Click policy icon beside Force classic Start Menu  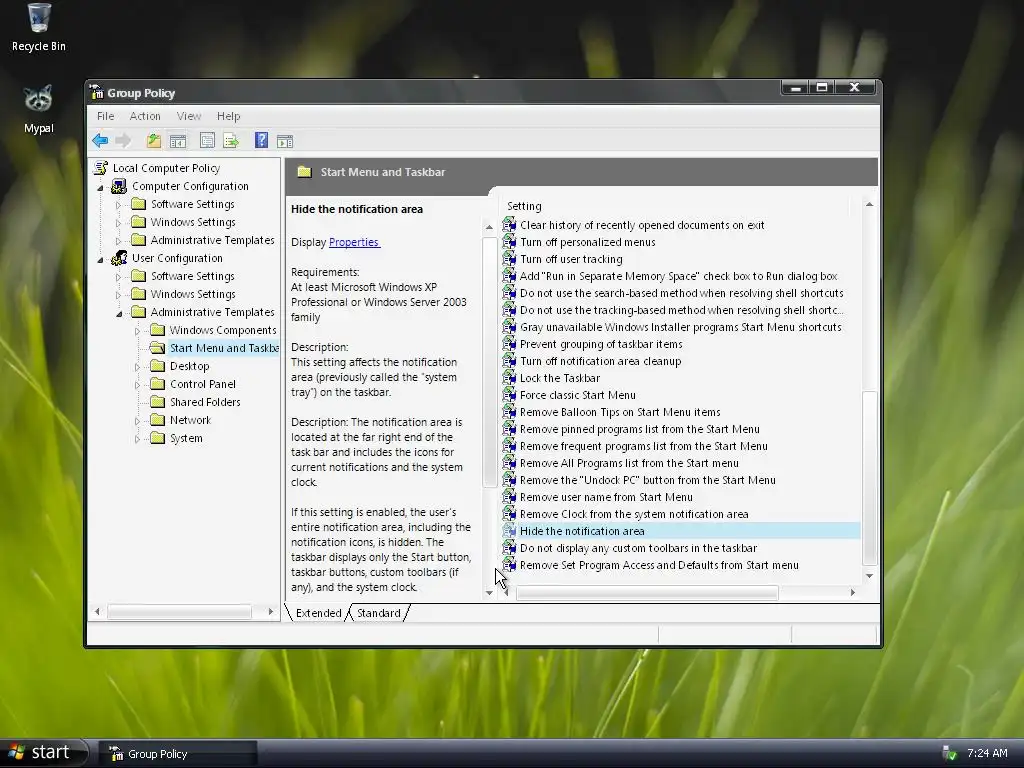[x=509, y=394]
